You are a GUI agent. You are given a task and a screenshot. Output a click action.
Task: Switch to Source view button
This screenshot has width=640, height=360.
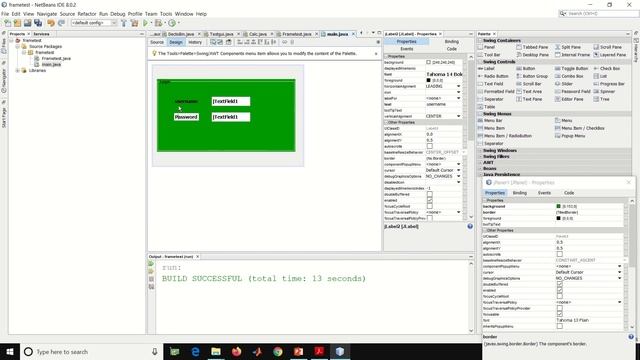(x=157, y=42)
